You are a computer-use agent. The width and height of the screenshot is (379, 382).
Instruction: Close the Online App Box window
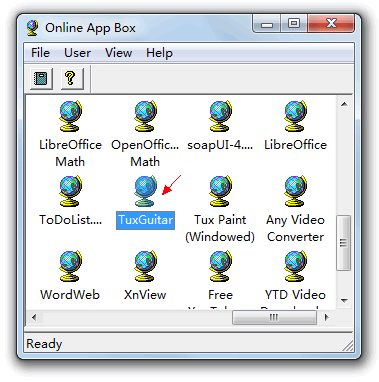pos(331,24)
